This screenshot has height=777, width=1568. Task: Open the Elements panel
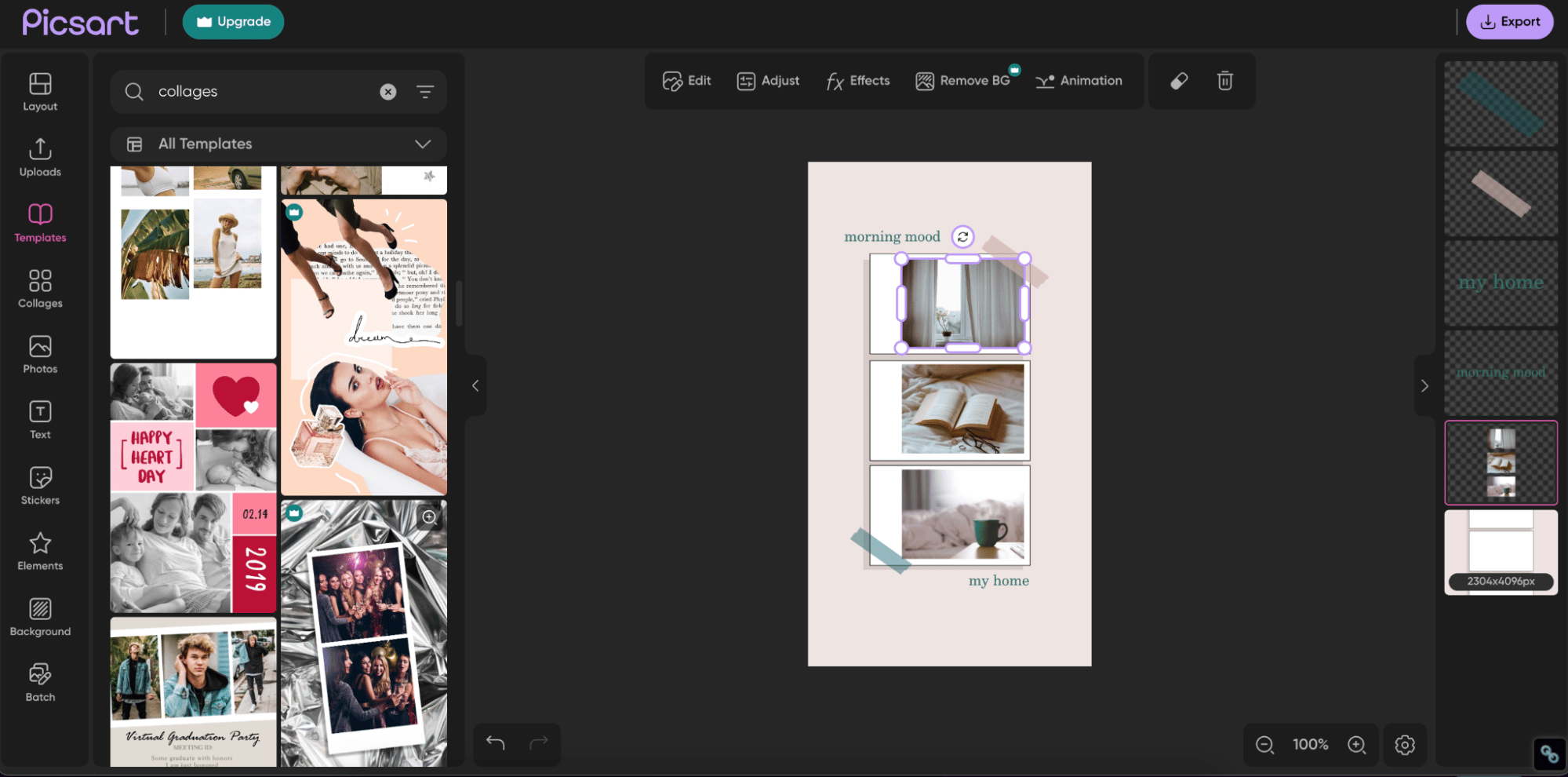tap(40, 552)
